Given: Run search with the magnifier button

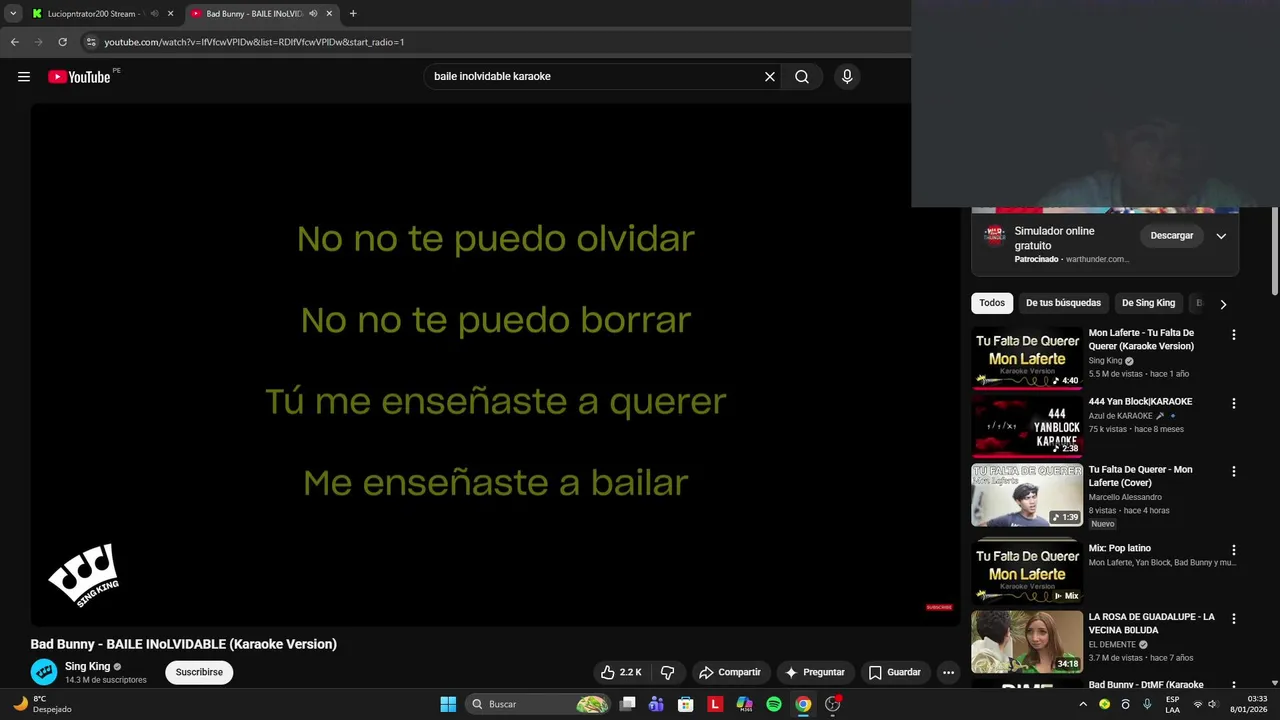Looking at the screenshot, I should [802, 77].
